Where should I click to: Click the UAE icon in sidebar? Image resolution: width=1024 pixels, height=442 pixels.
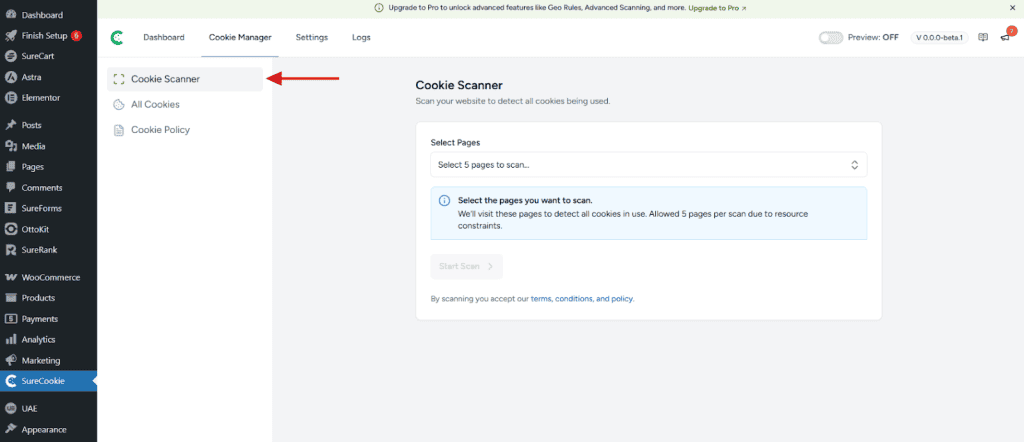pyautogui.click(x=10, y=409)
